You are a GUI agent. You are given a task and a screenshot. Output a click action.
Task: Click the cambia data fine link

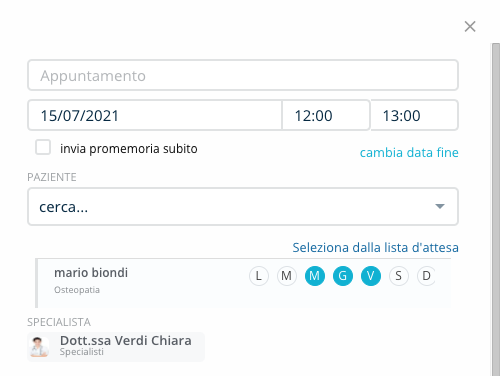[x=409, y=152]
